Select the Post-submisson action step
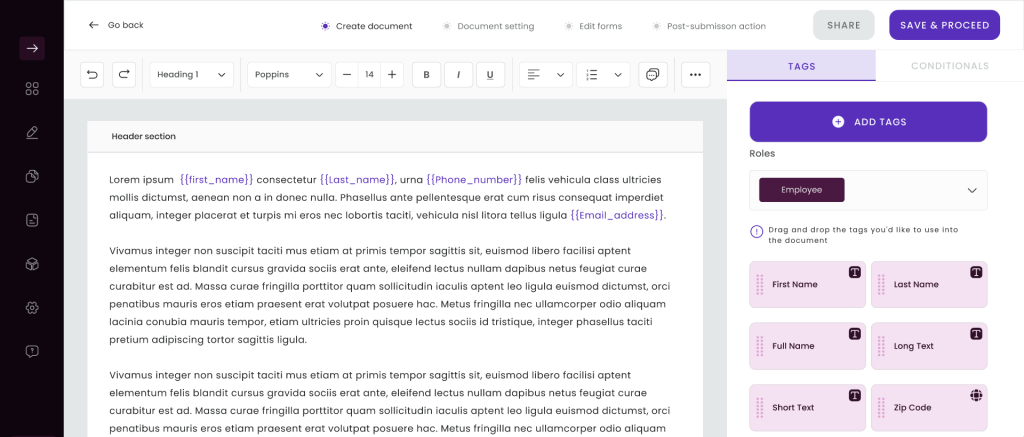Screen dimensions: 1024x437 [x=709, y=26]
